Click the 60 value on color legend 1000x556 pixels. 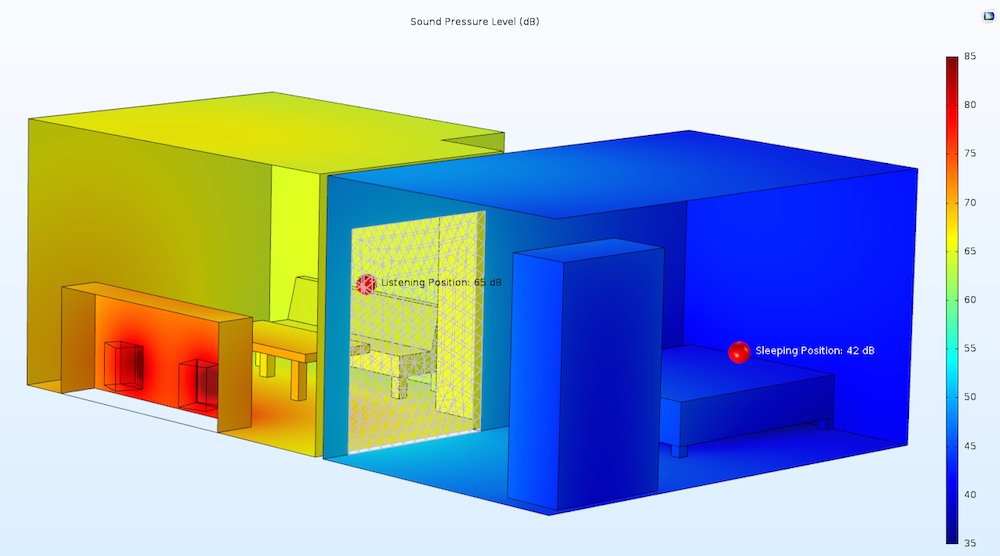point(969,300)
